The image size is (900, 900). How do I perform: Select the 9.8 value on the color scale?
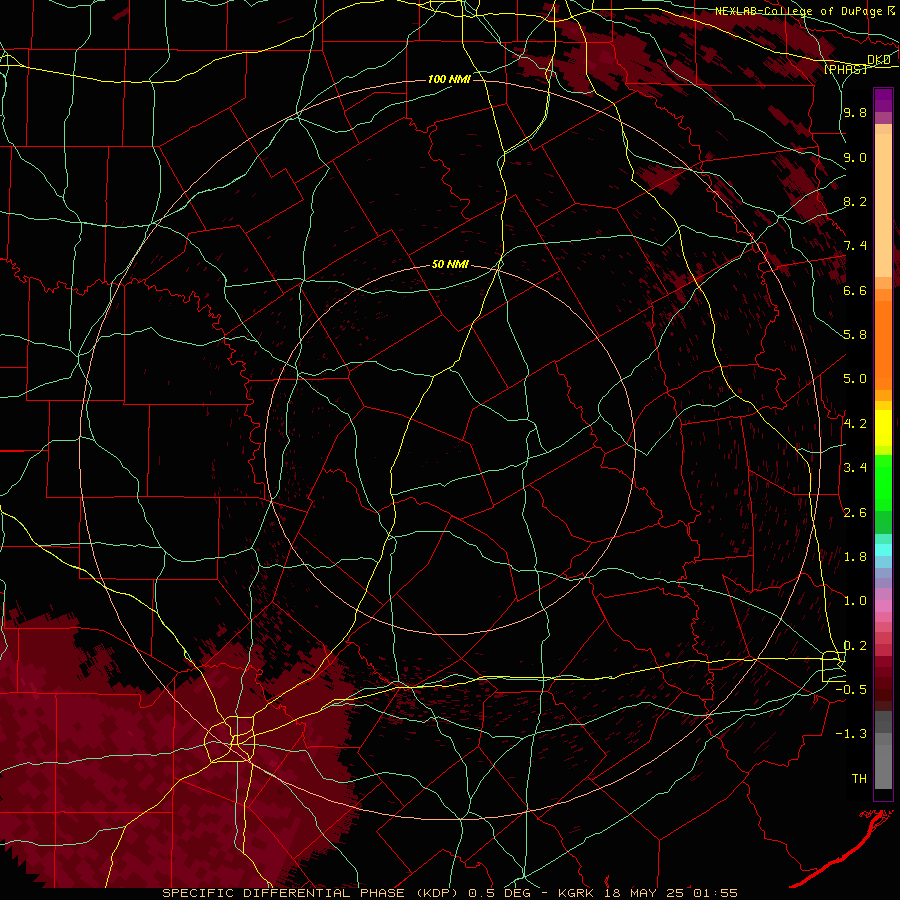[855, 112]
